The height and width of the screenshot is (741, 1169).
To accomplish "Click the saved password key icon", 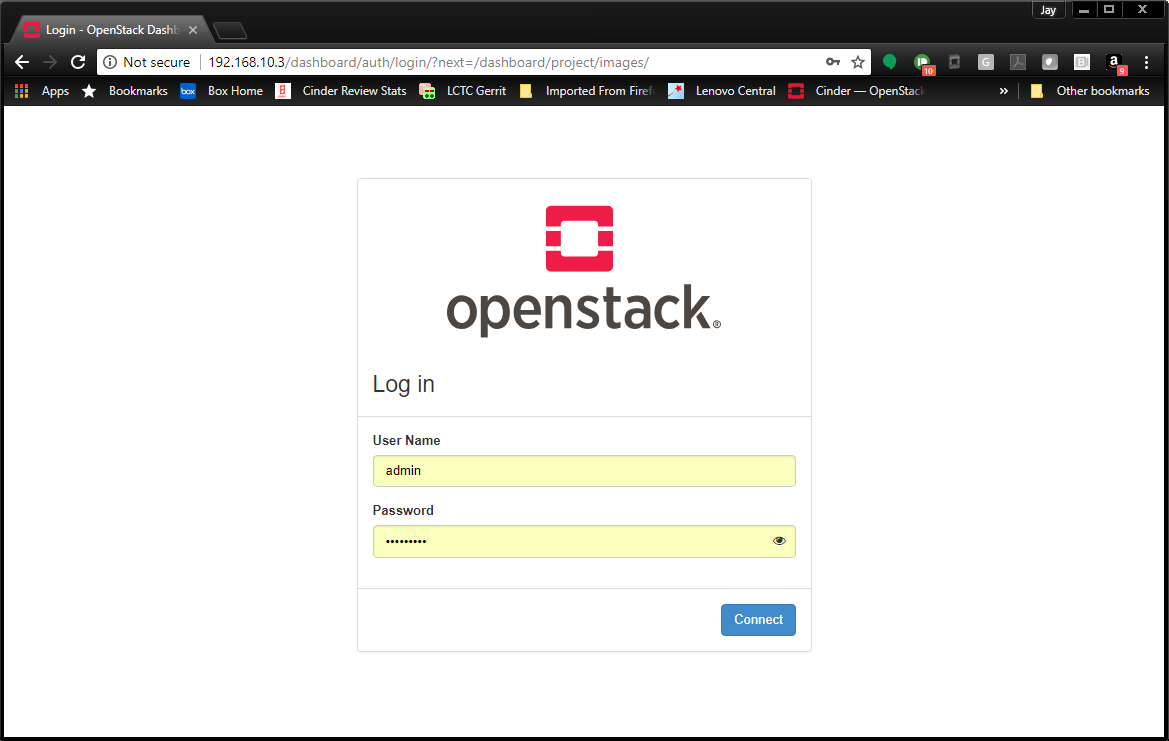I will (x=832, y=62).
